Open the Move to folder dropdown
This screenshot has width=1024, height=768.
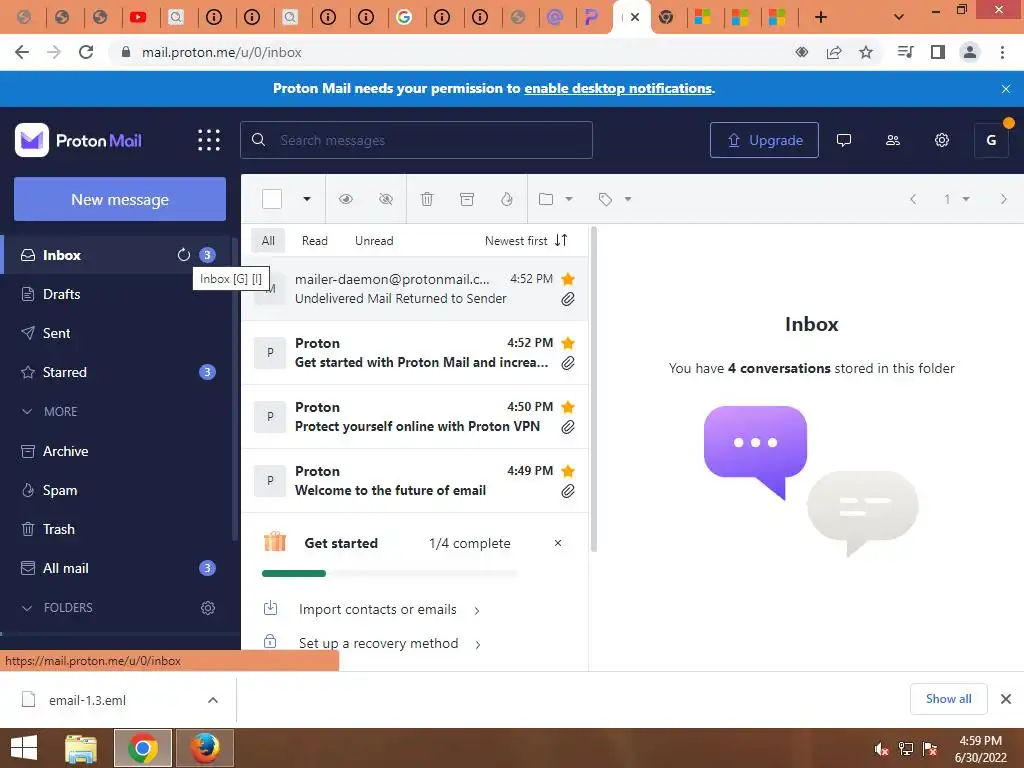click(x=556, y=199)
